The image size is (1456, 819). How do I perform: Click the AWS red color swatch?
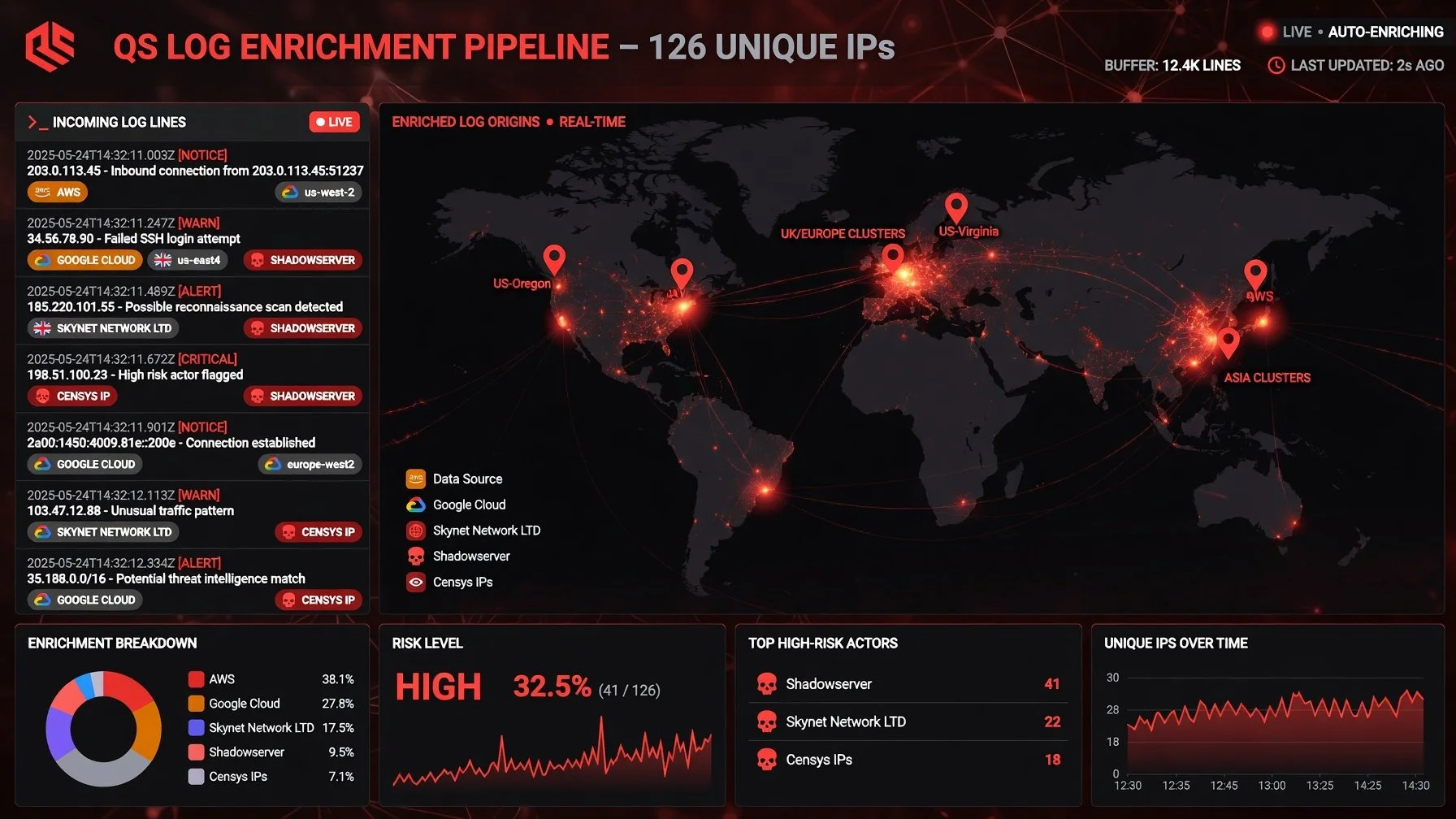click(x=196, y=679)
